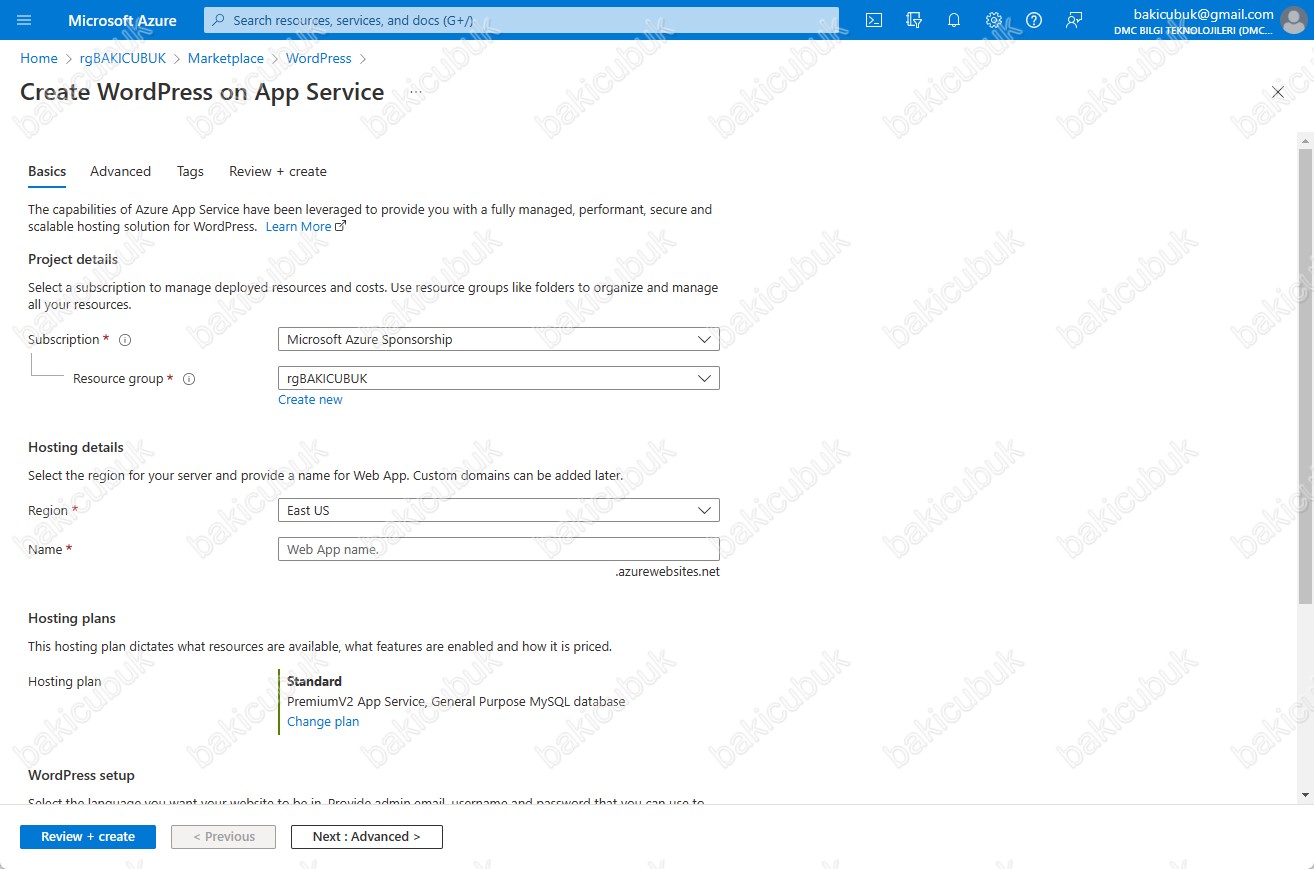Click the Standard hosting plan name
Viewport: 1314px width, 869px height.
click(x=314, y=681)
